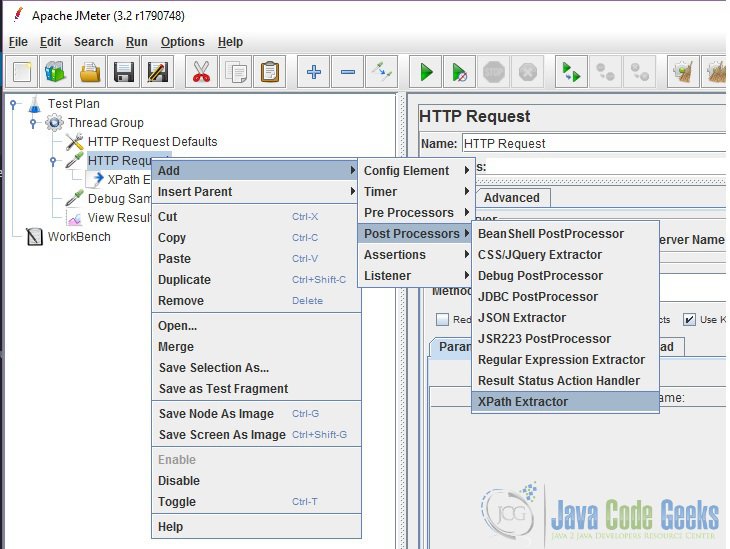Click the Test Plan flask icon
Screen dimensions: 730x549
[34, 104]
